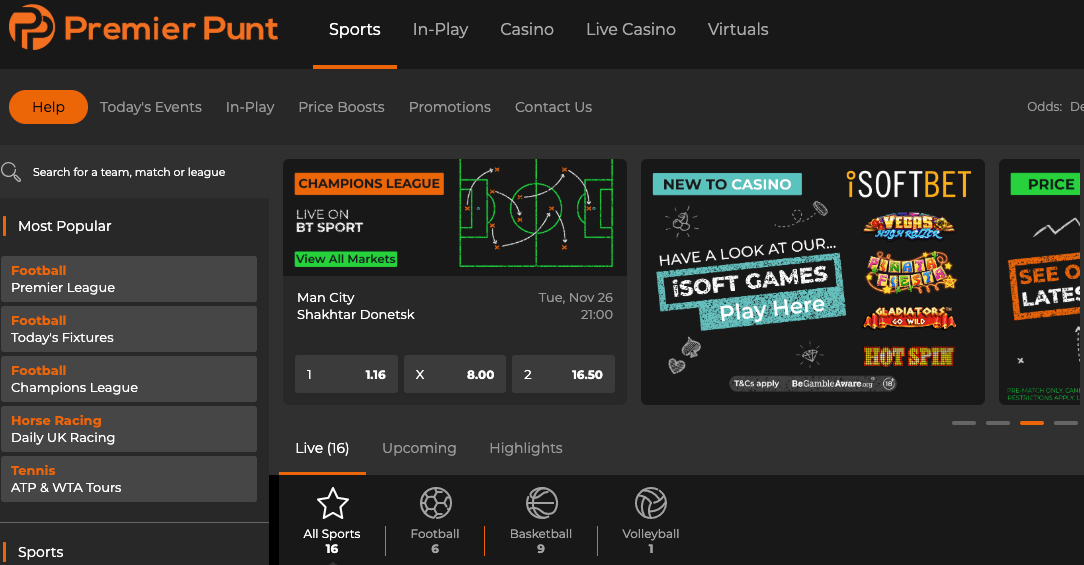Click the Odds format label
1084x565 pixels.
tap(1044, 106)
